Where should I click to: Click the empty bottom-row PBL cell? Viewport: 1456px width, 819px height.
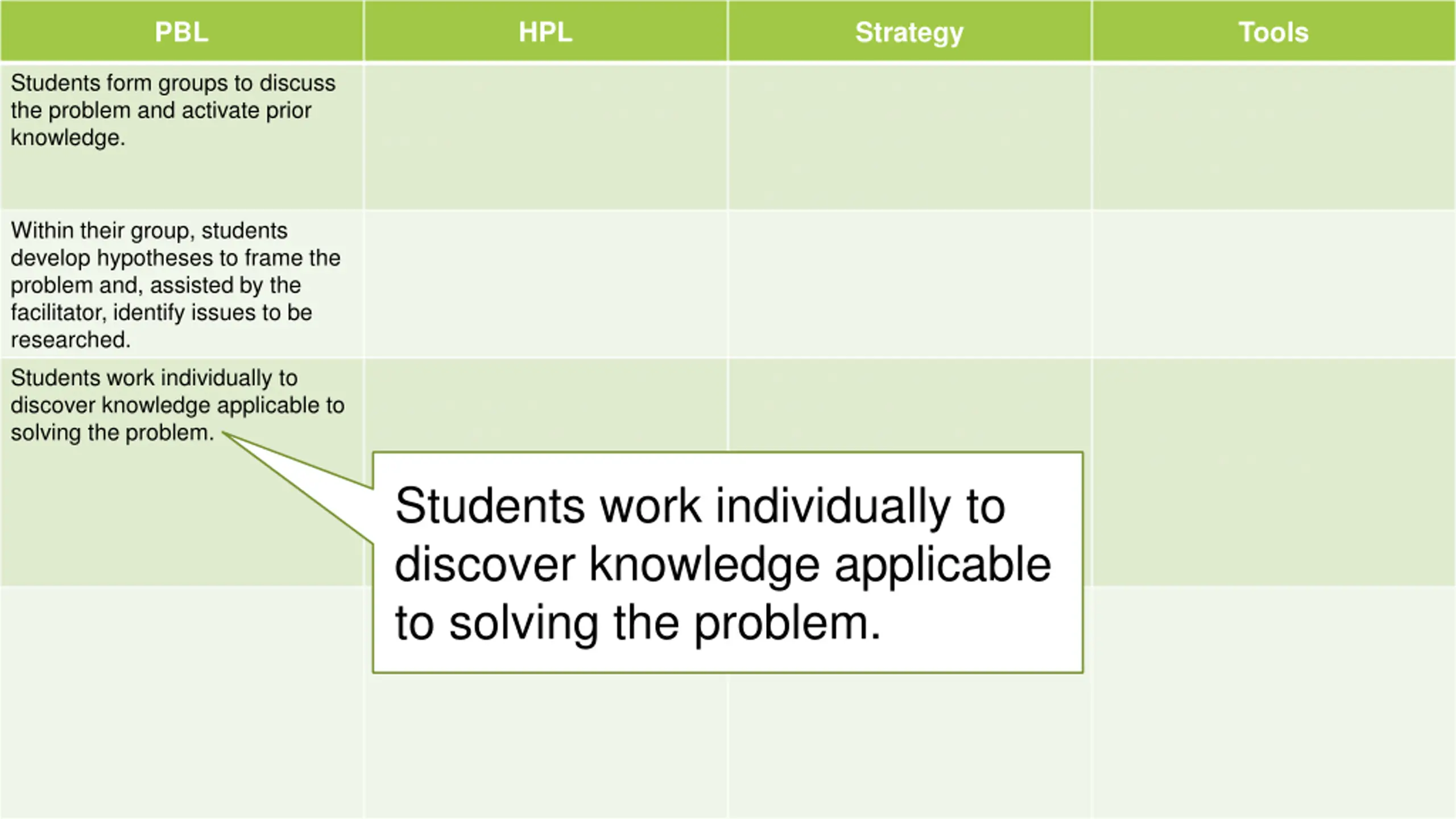pos(181,702)
